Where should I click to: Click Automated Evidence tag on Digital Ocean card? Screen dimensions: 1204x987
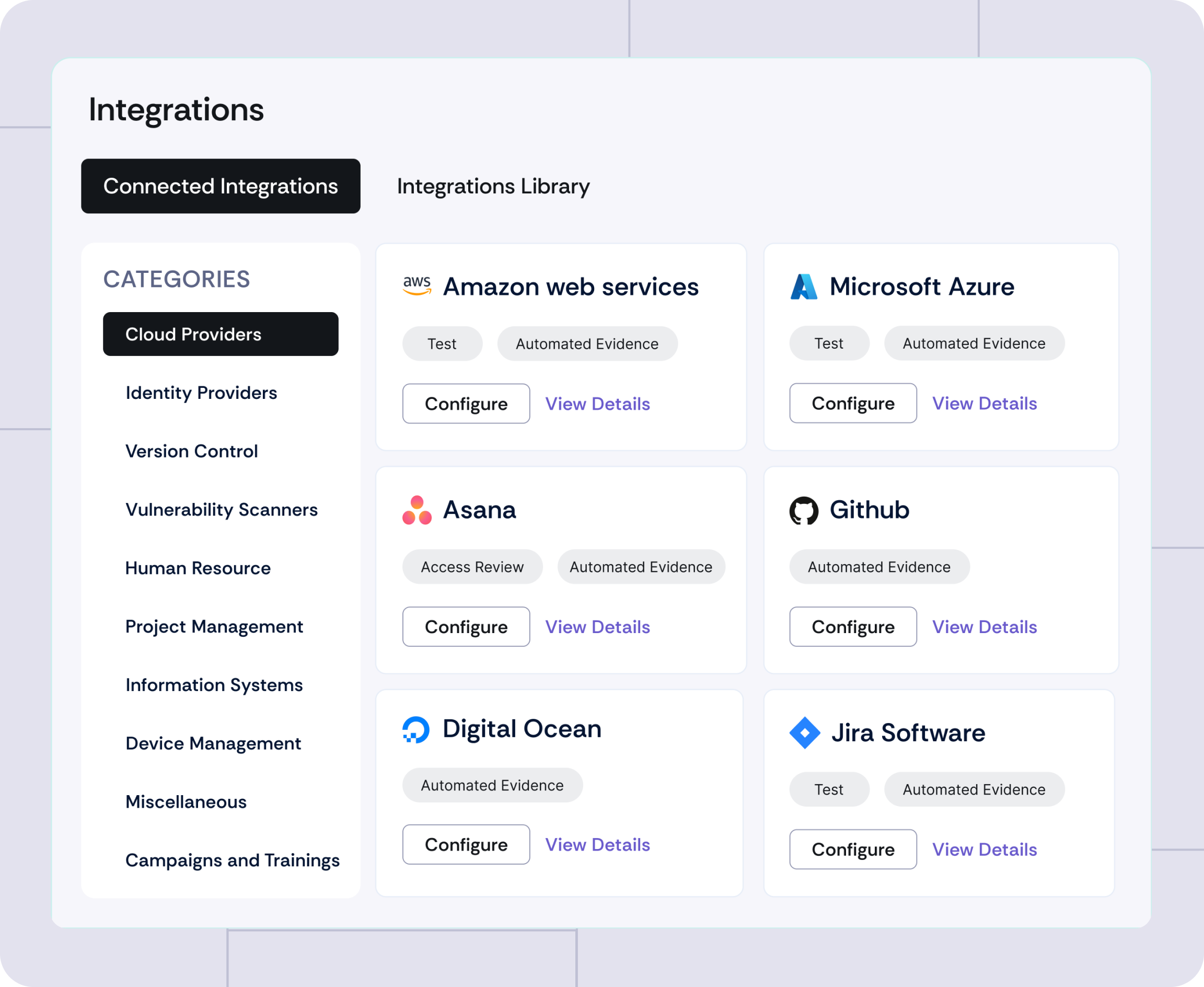492,785
